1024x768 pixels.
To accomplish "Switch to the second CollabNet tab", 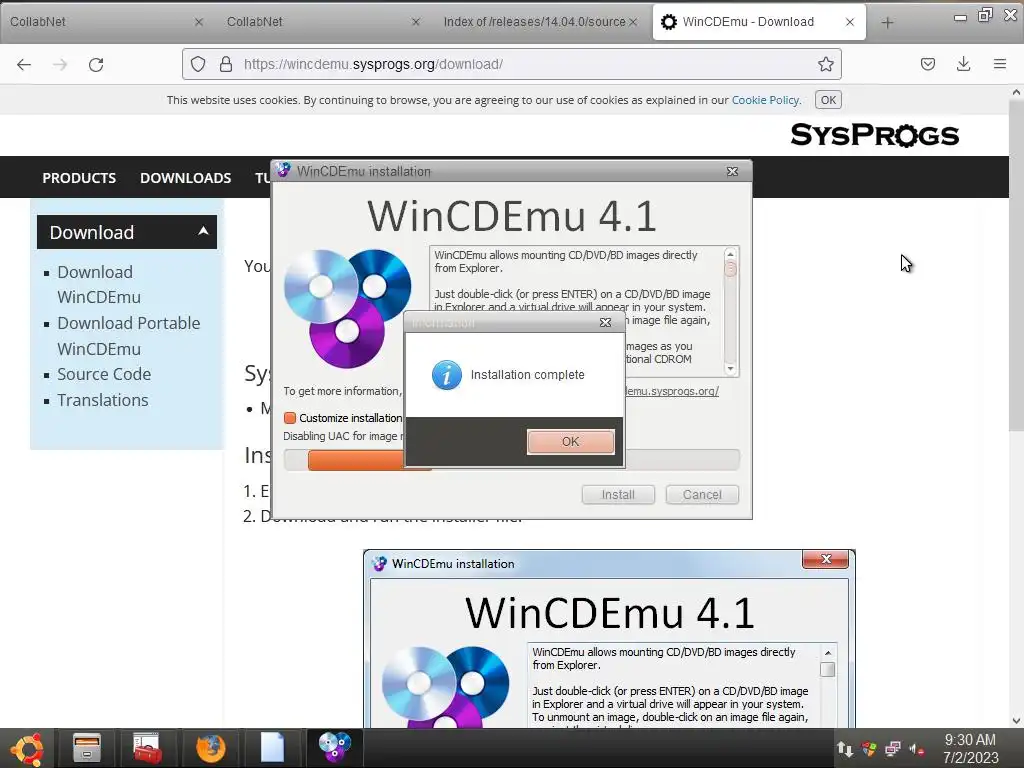I will coord(315,22).
